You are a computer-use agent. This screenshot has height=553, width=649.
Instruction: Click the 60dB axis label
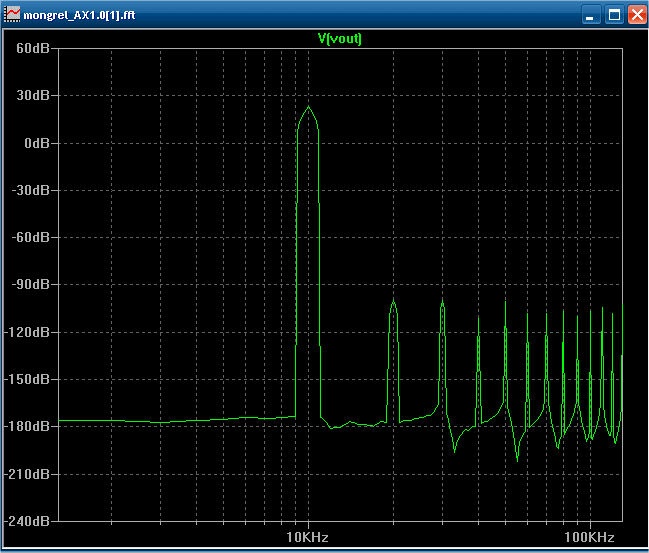[33, 48]
